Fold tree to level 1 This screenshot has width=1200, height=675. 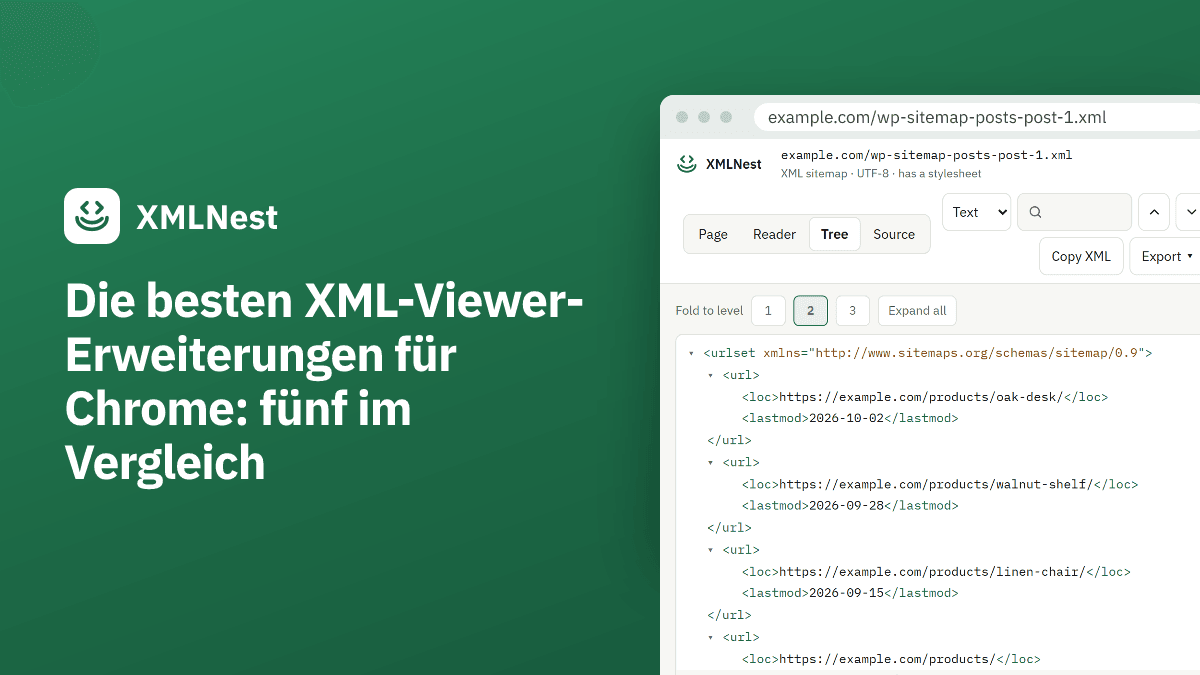pyautogui.click(x=768, y=311)
